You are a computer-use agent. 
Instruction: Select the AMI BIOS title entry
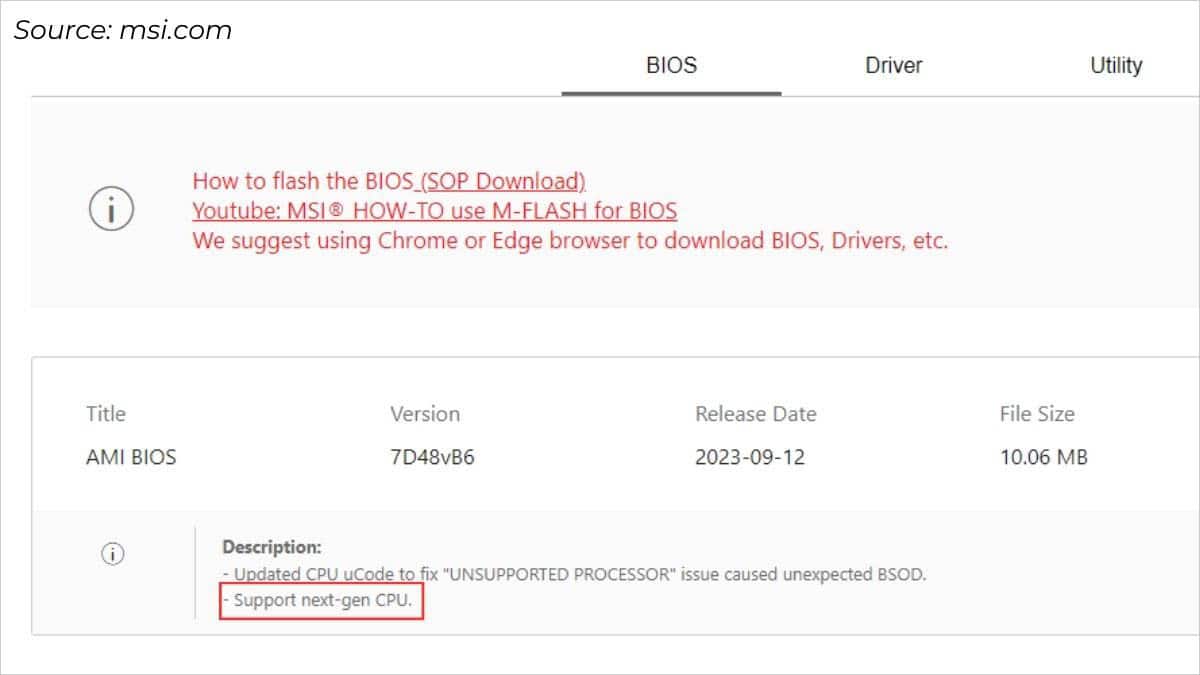131,458
